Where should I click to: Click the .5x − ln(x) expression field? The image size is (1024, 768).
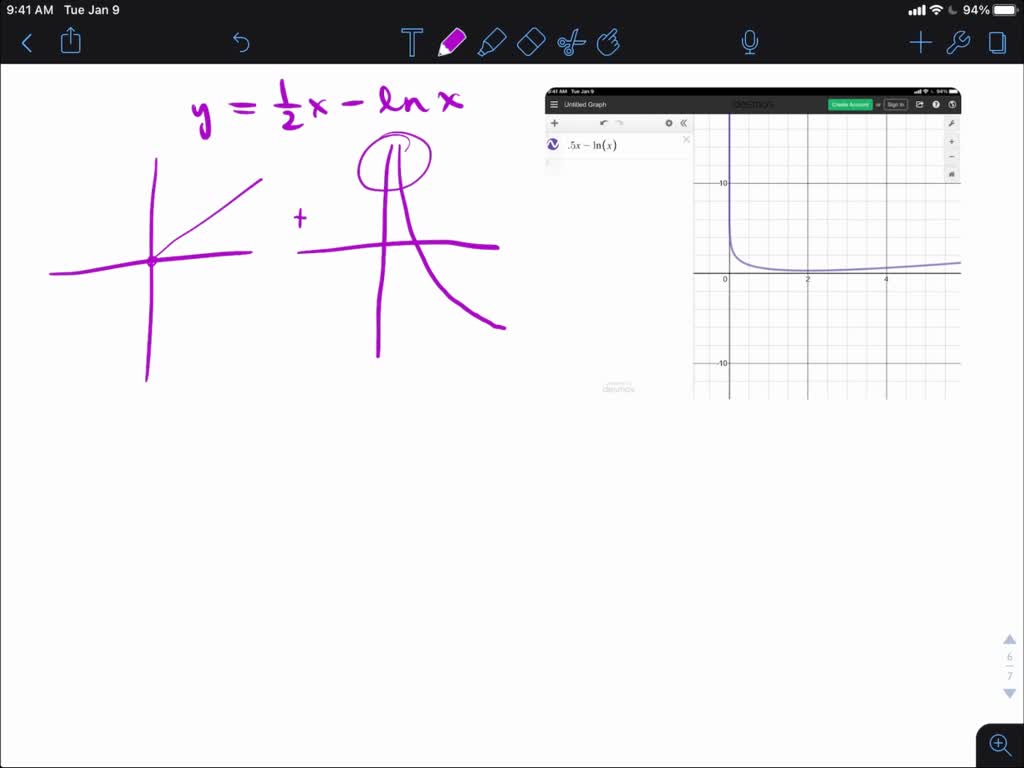pos(610,145)
